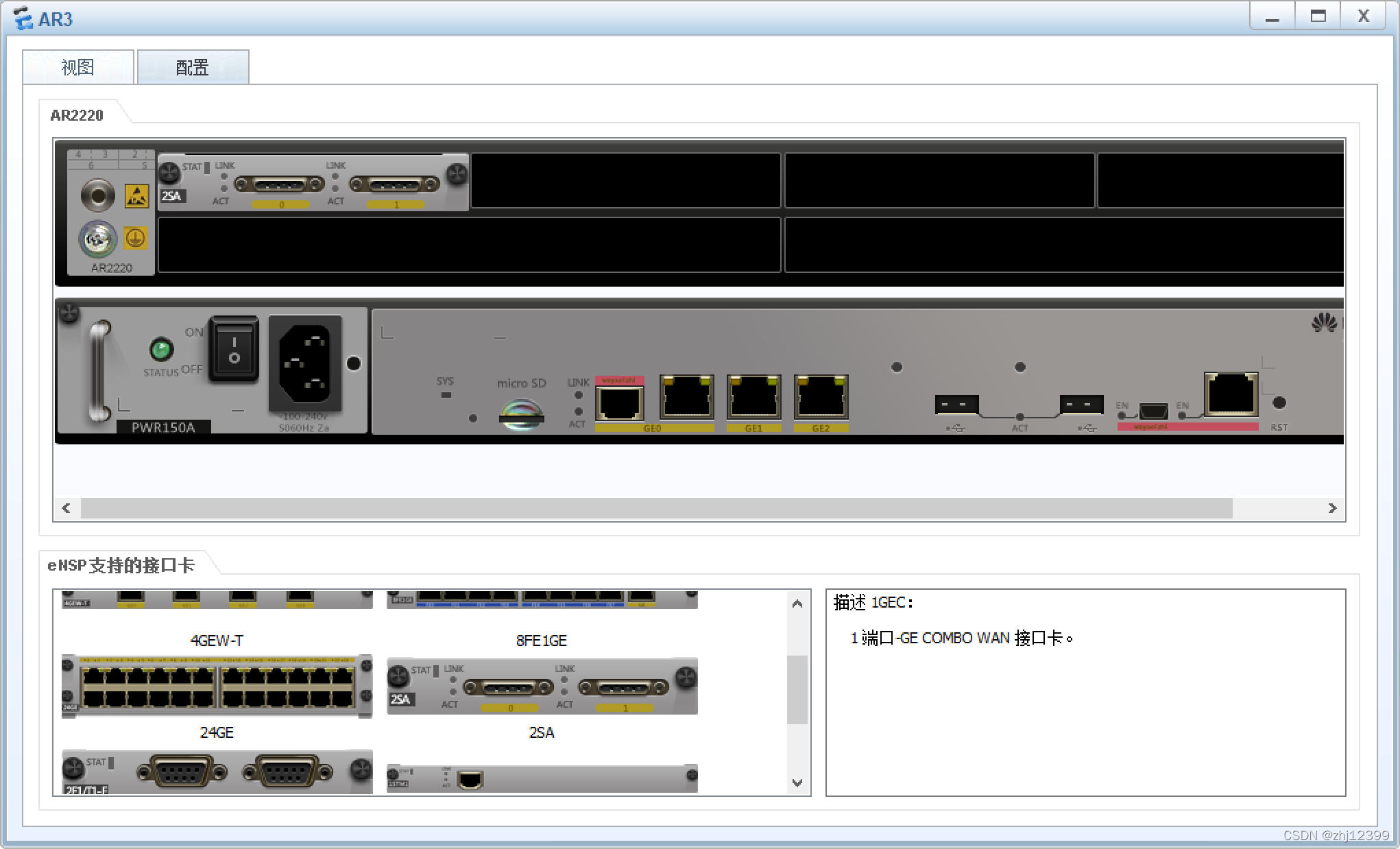
Task: Select the empty lower-left expansion slot
Action: 470,245
